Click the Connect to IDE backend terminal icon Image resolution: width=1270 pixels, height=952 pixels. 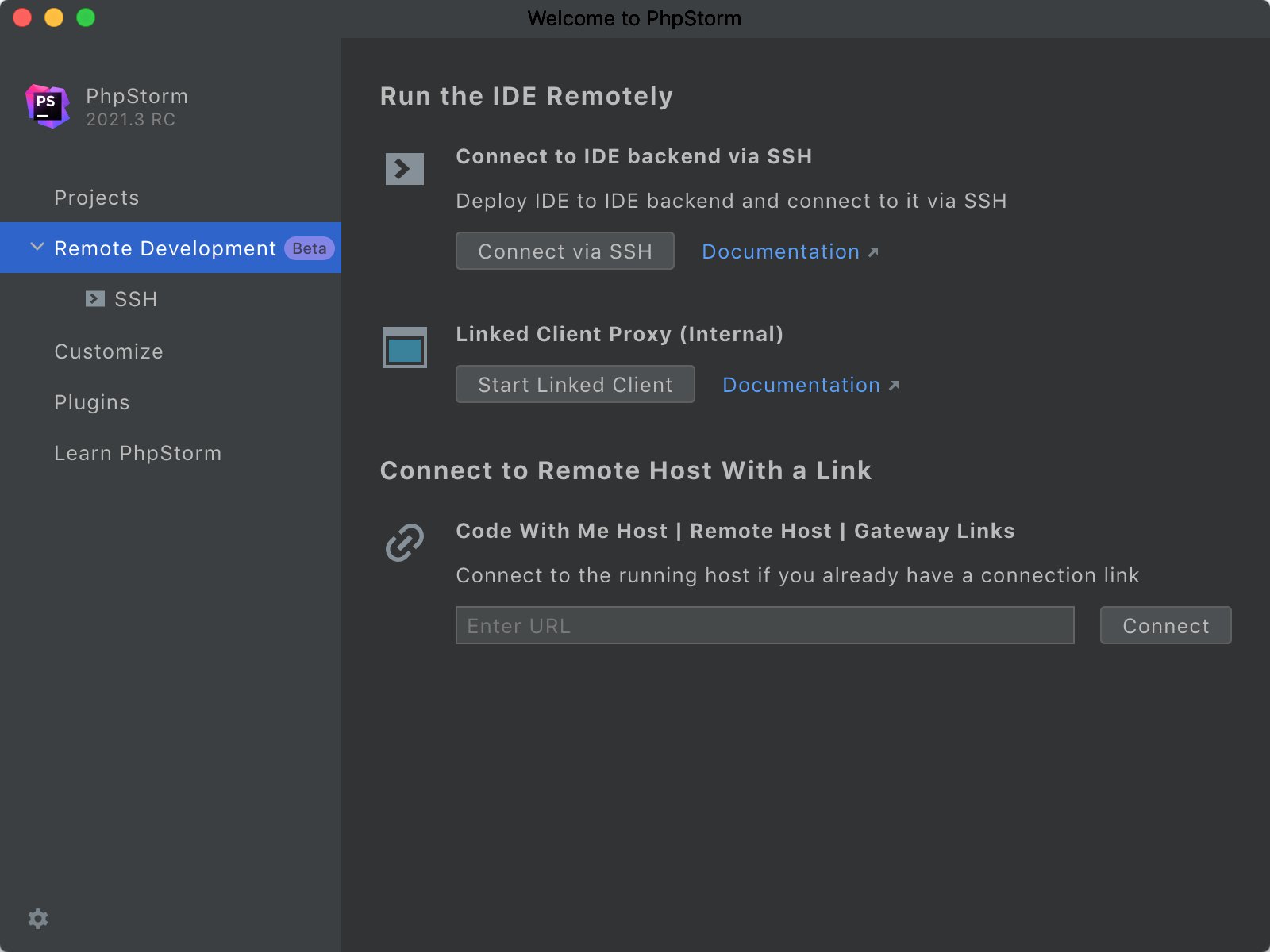click(405, 168)
